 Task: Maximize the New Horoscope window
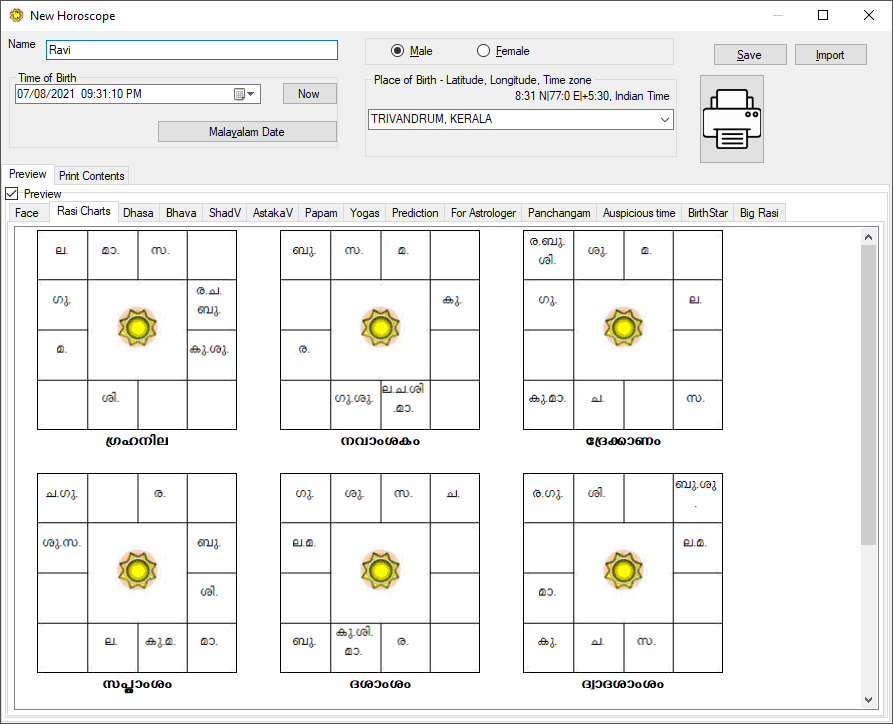click(x=823, y=15)
